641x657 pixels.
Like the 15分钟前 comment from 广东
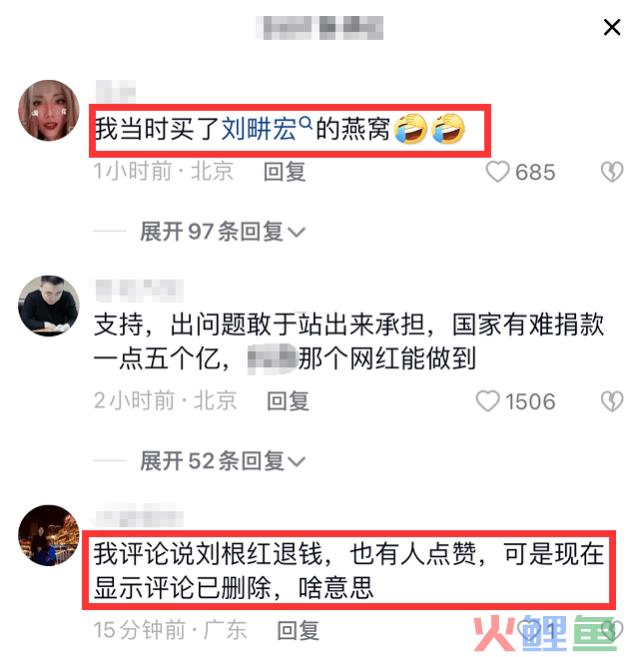tap(529, 630)
